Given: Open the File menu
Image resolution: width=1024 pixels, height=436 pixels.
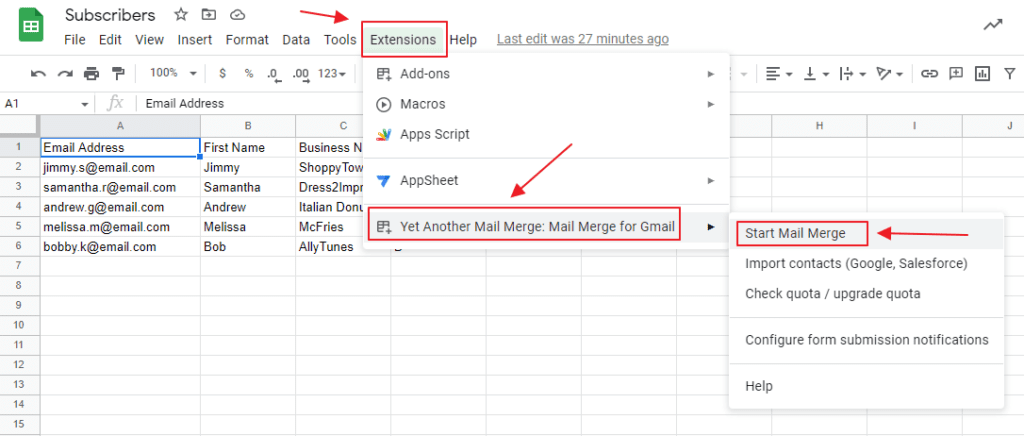Looking at the screenshot, I should (75, 40).
